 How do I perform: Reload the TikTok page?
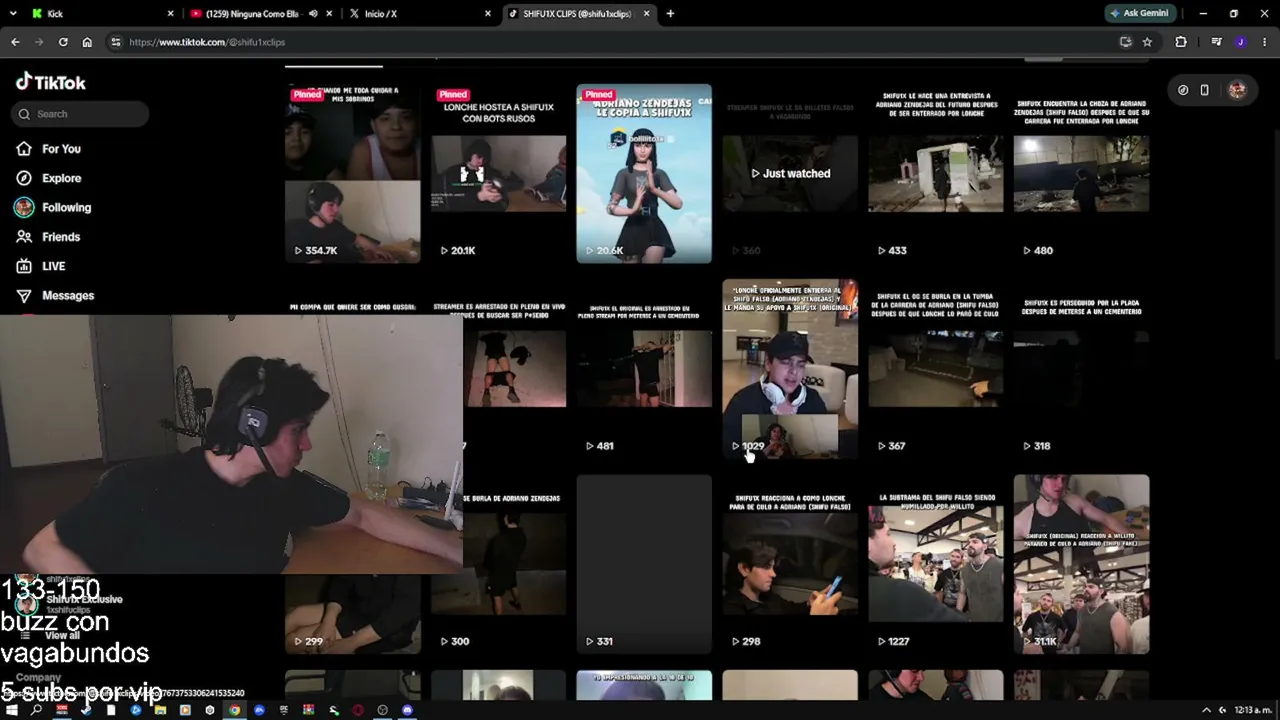63,42
